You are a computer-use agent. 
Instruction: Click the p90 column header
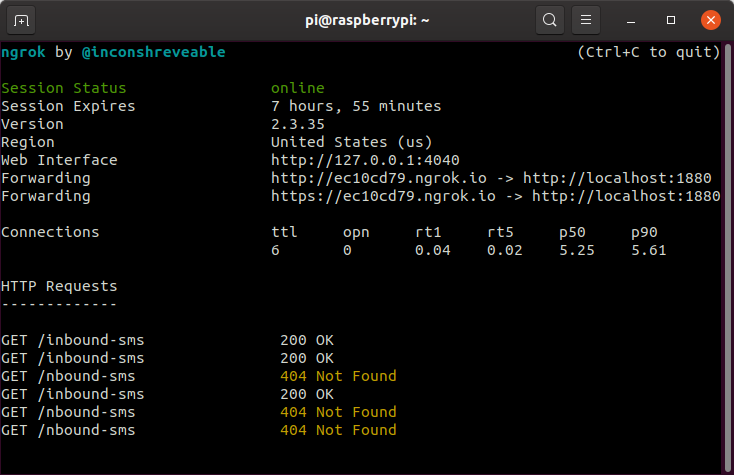[x=644, y=233]
